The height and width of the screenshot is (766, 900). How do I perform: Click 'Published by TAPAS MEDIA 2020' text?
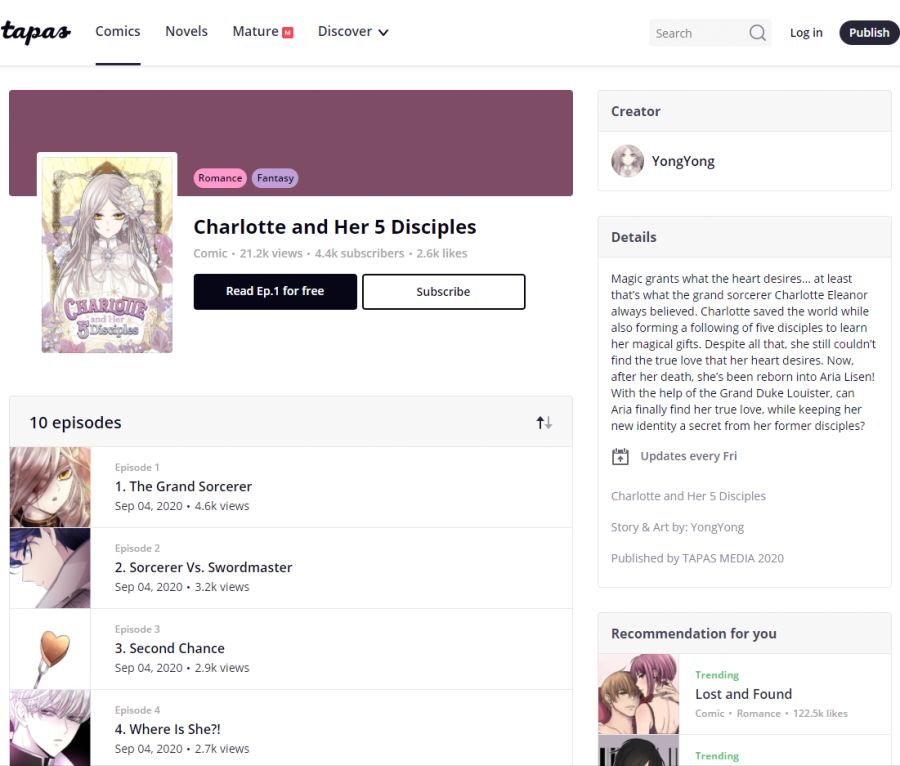coord(697,558)
